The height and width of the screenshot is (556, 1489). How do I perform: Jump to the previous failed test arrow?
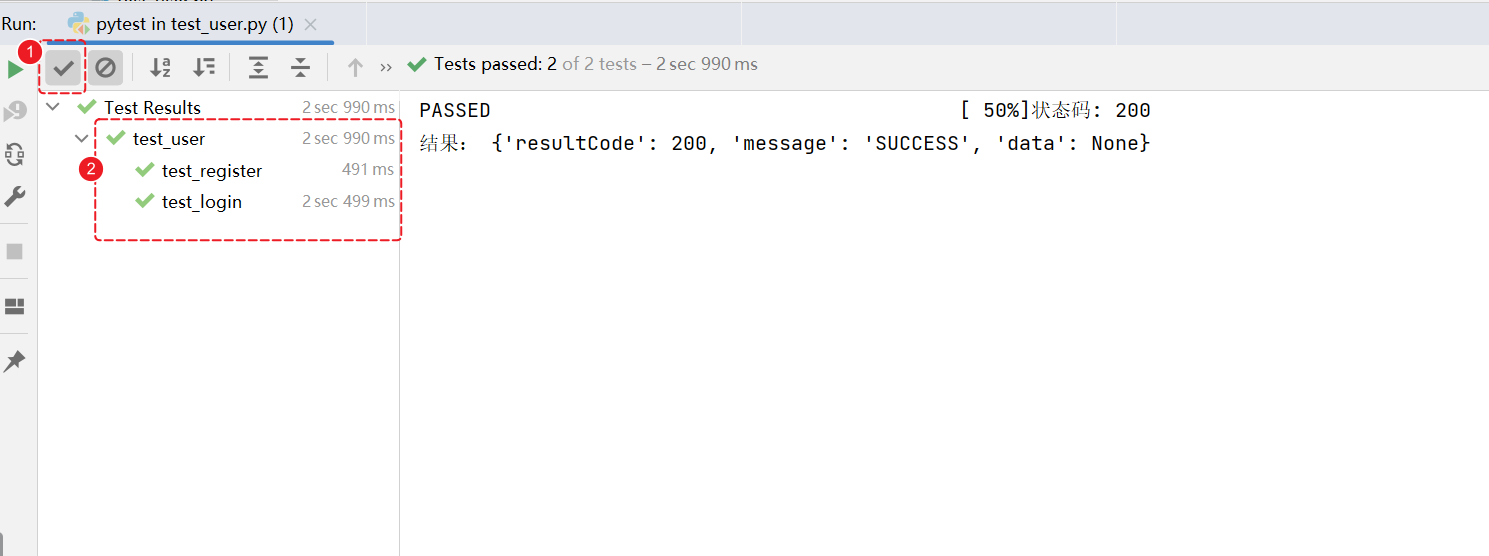tap(355, 68)
